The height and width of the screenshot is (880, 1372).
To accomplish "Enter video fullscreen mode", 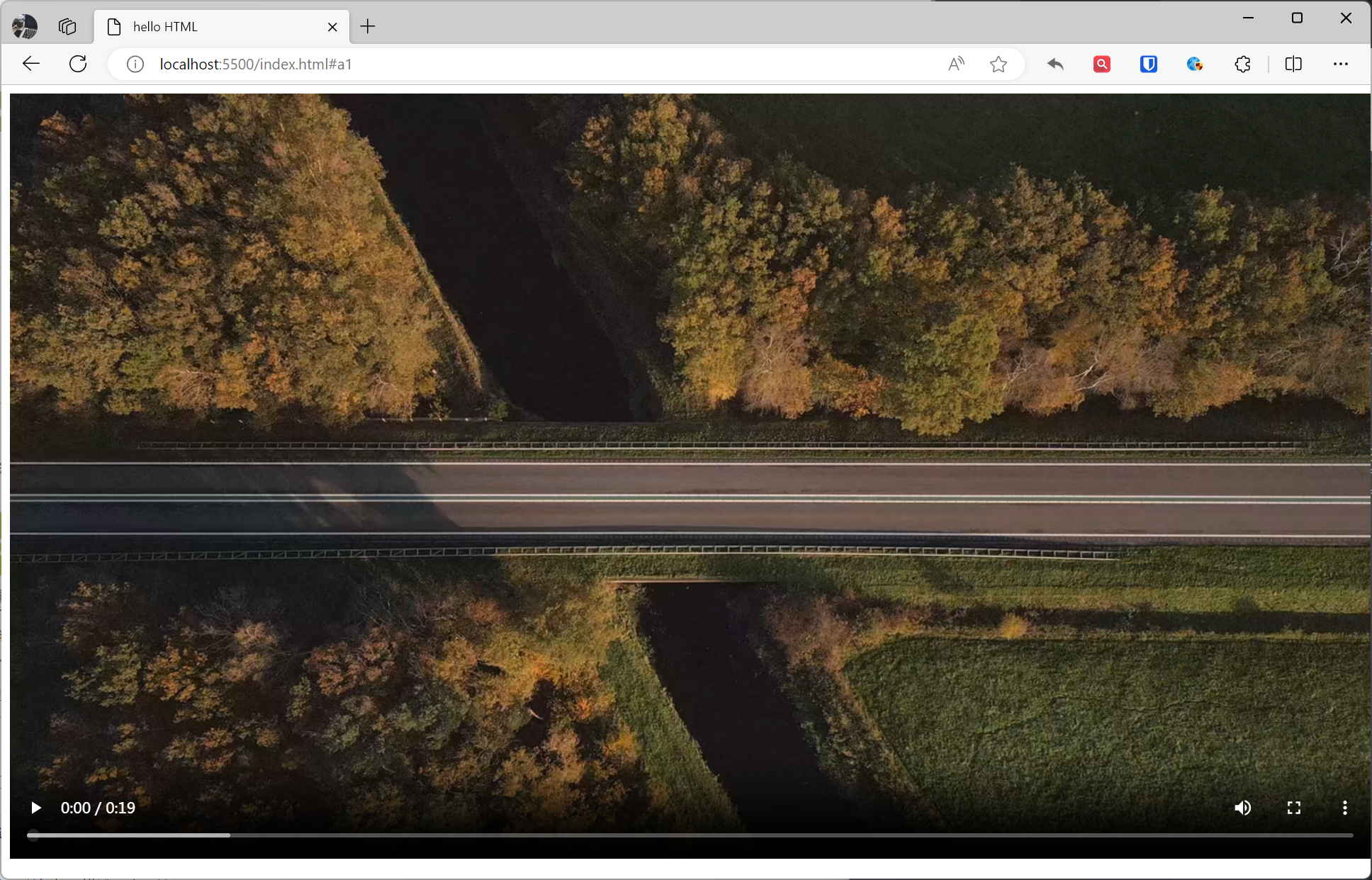I will point(1293,808).
